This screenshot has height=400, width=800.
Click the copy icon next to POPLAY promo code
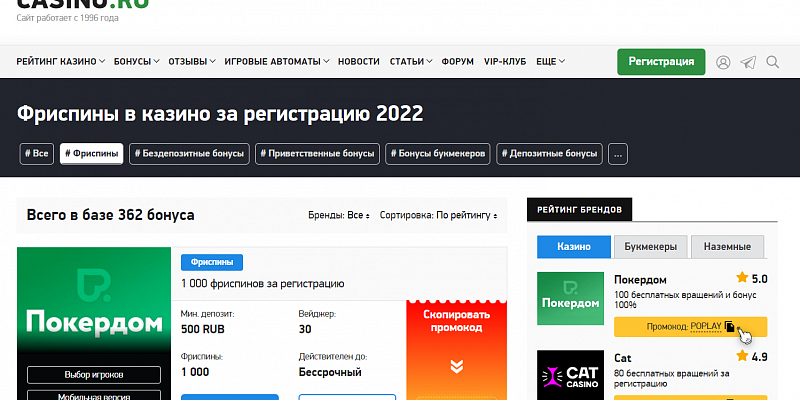730,326
